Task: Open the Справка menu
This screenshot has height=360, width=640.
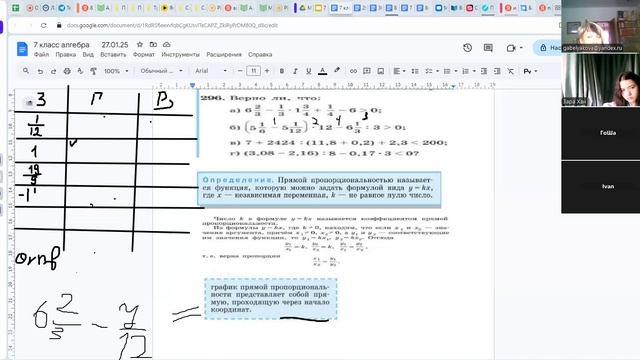Action: tap(260, 54)
